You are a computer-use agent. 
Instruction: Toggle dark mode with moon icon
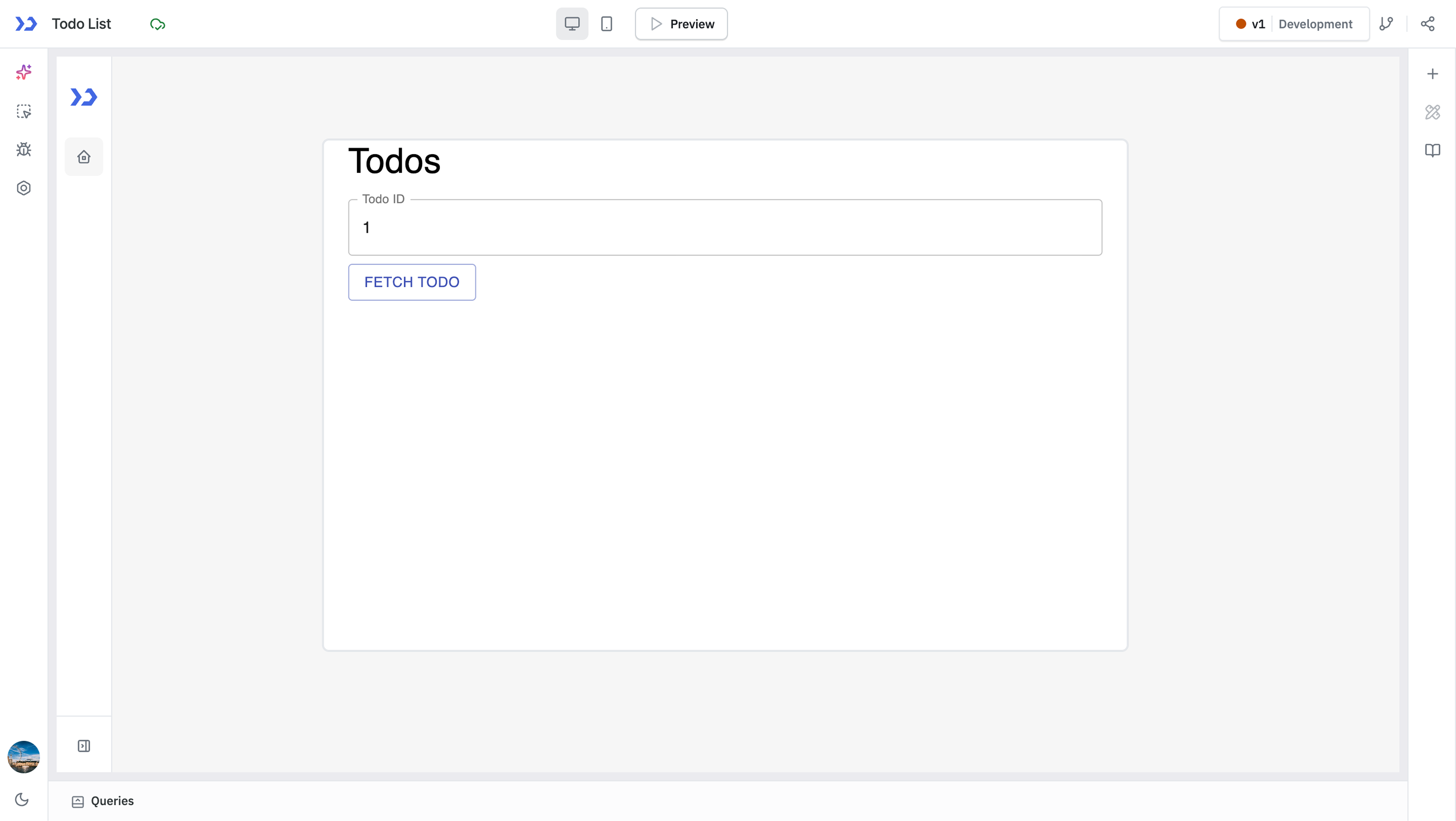pyautogui.click(x=22, y=800)
